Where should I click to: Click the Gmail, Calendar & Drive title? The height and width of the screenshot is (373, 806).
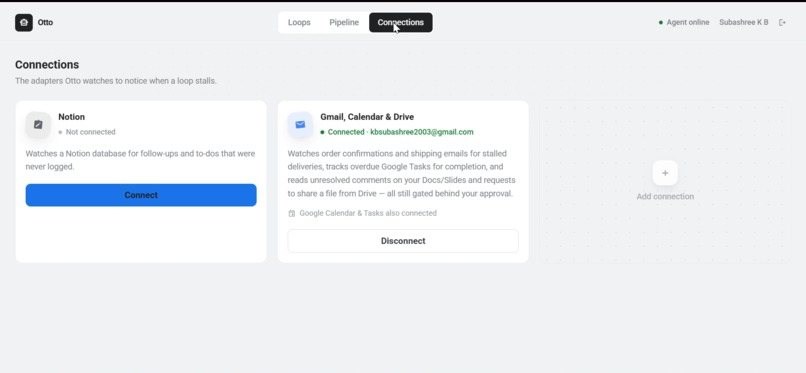coord(367,117)
